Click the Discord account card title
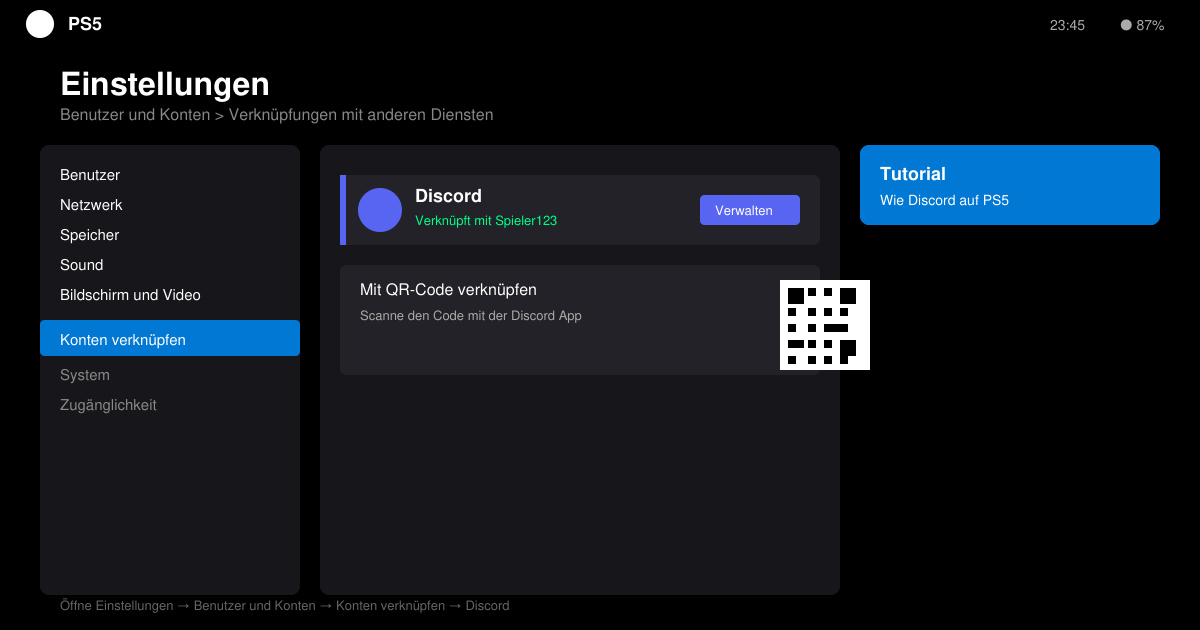Screen dimensions: 1200x630 point(448,196)
